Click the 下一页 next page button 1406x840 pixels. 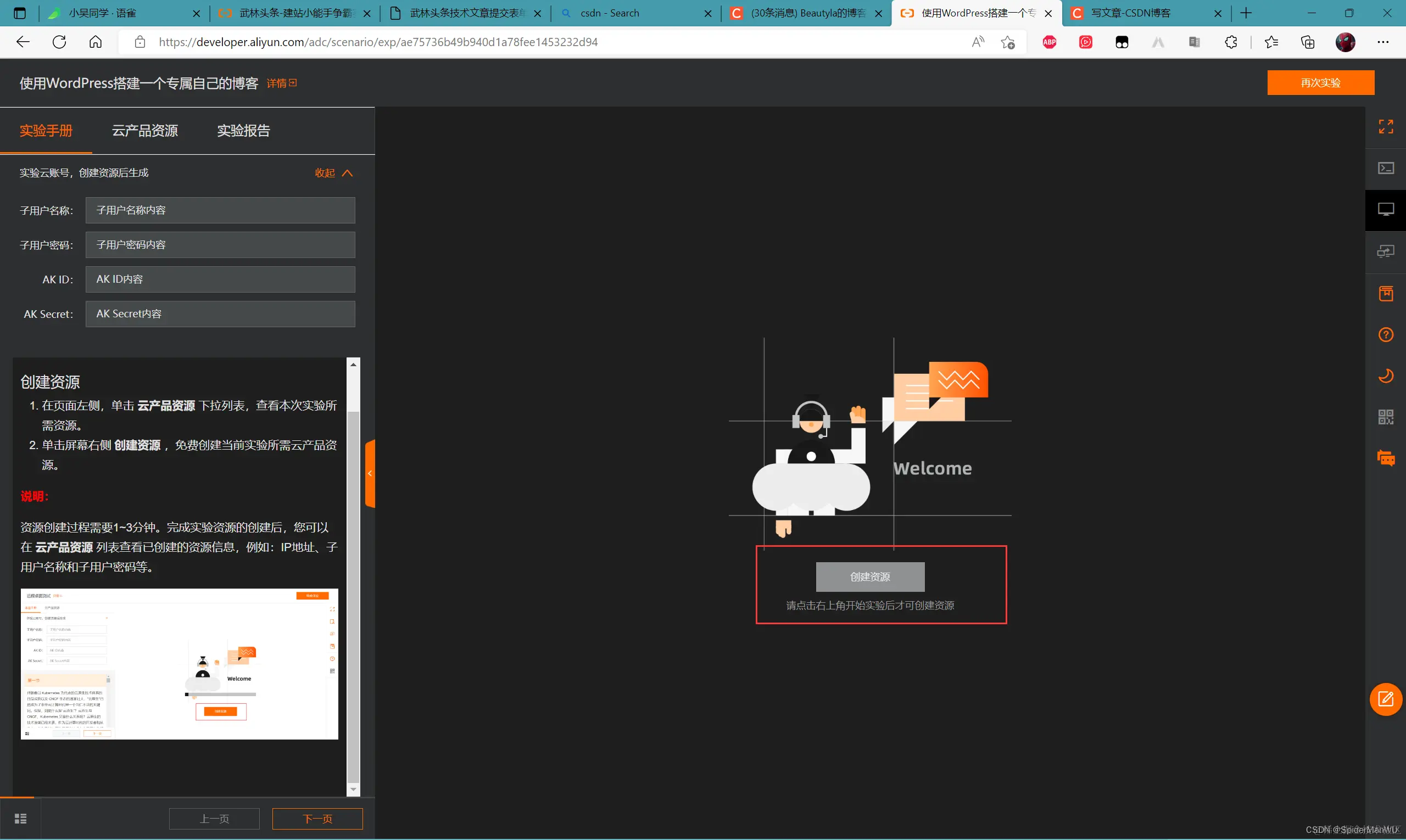point(317,819)
